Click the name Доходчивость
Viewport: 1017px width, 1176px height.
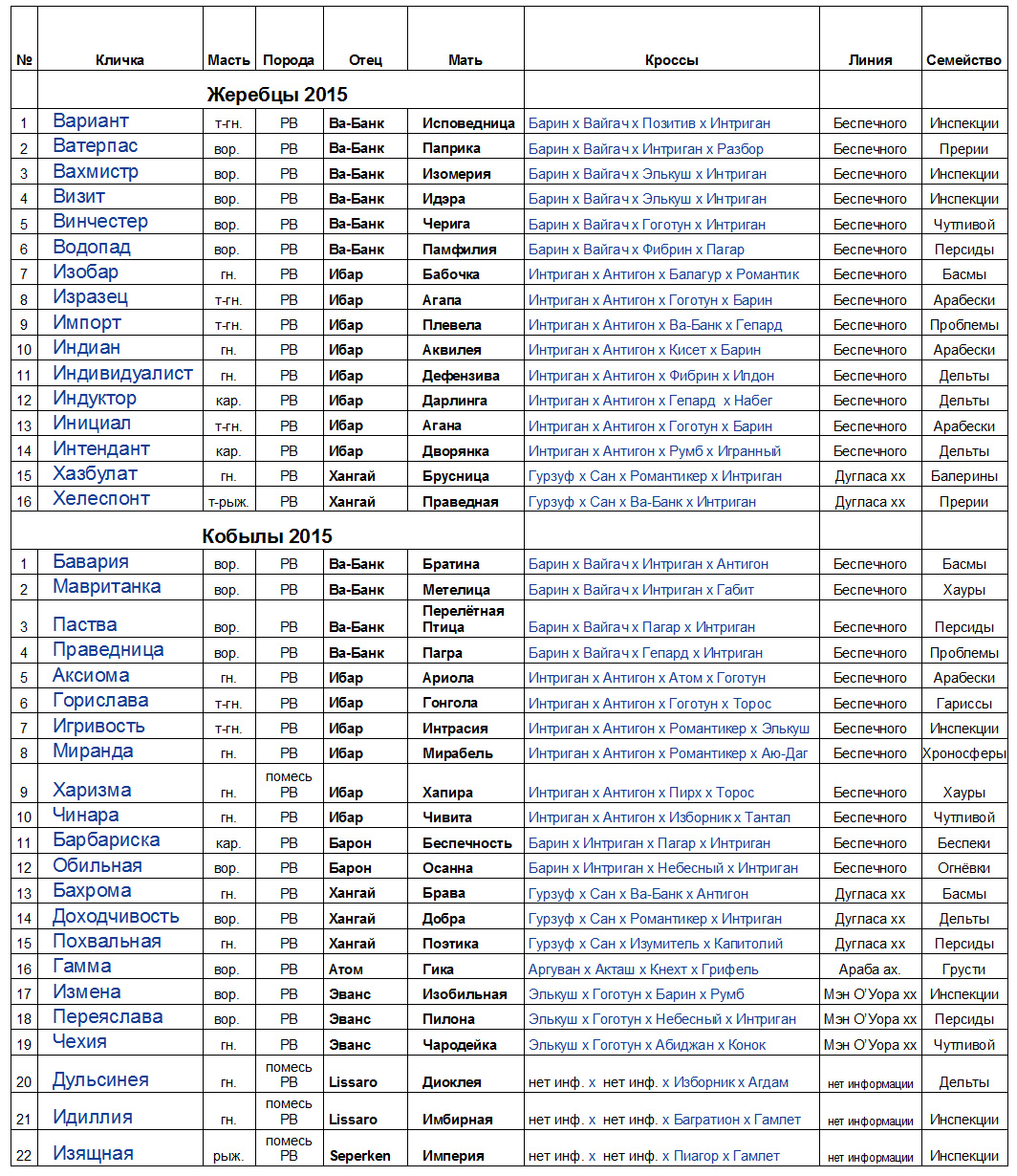click(116, 916)
